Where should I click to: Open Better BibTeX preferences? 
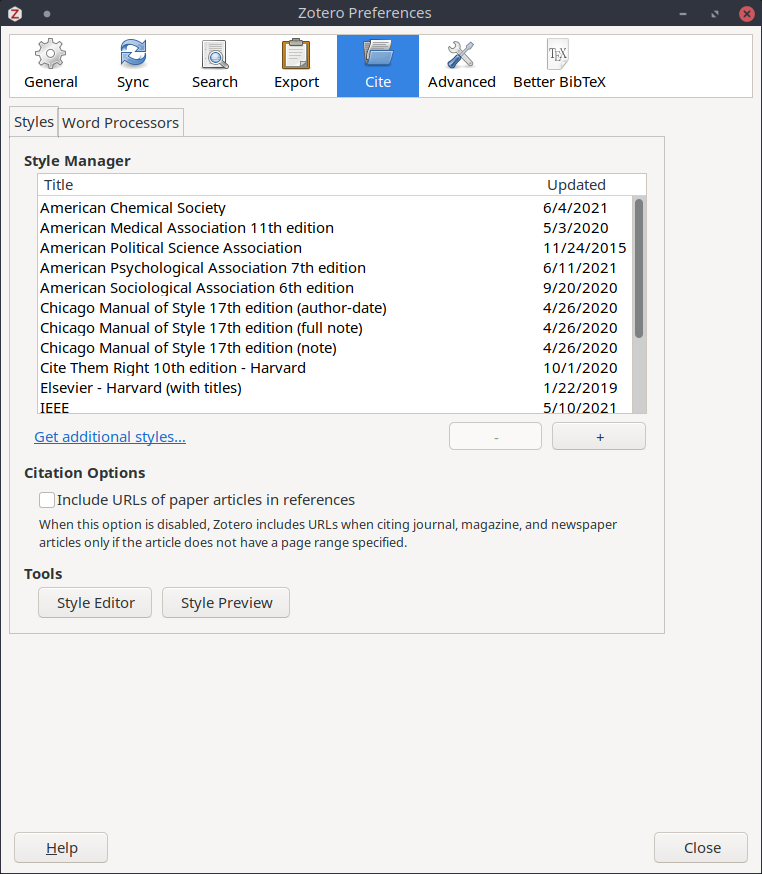(558, 64)
